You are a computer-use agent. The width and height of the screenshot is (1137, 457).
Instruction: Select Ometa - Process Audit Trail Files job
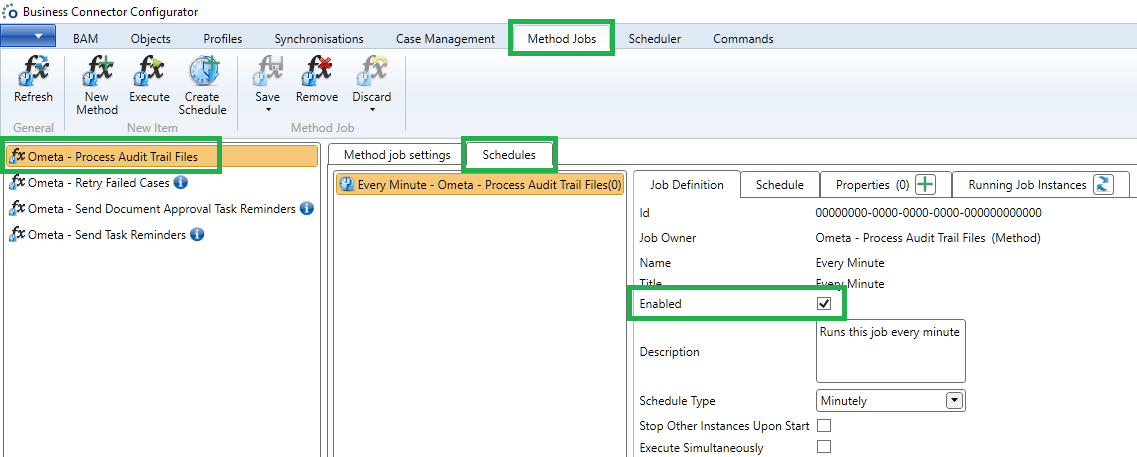[162, 156]
